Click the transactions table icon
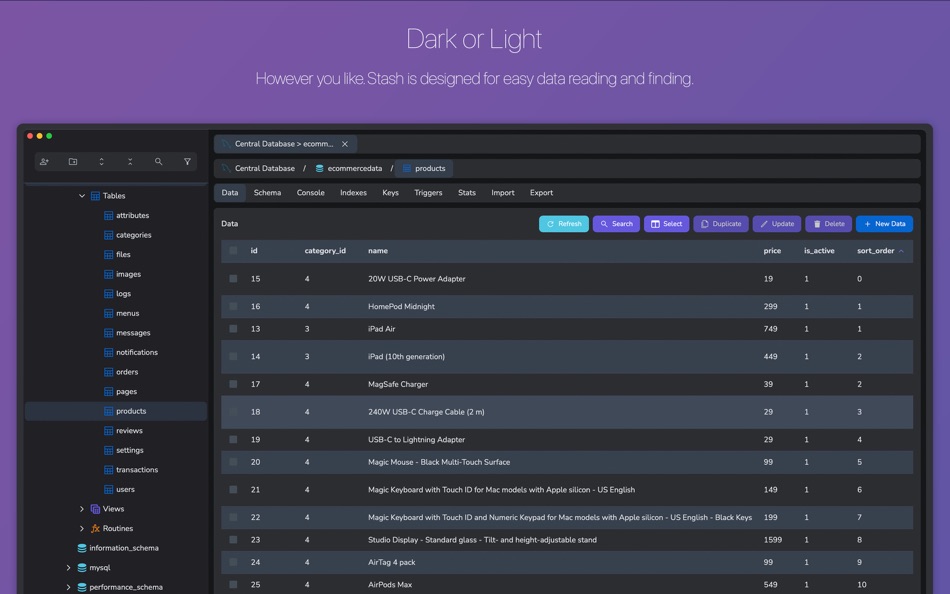The height and width of the screenshot is (594, 950). coord(108,470)
